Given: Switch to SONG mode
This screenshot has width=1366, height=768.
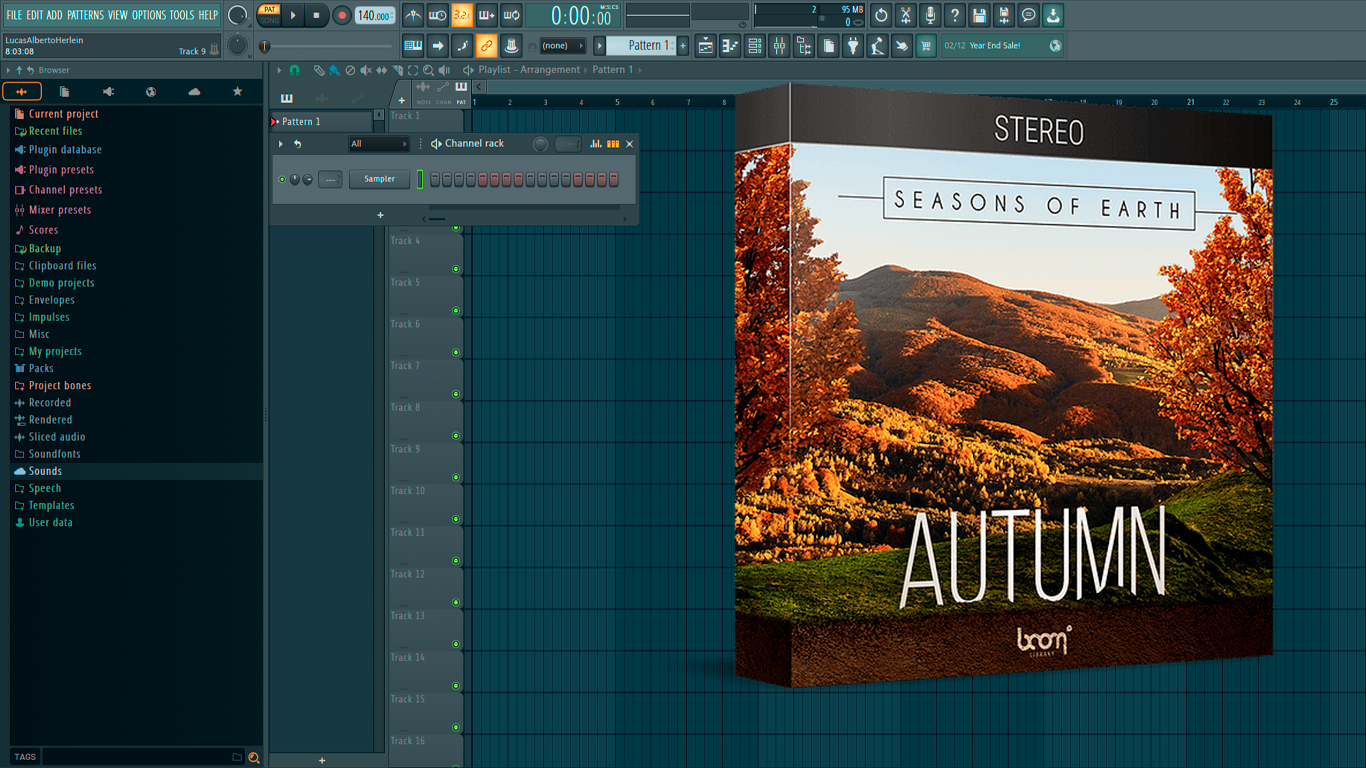Looking at the screenshot, I should click(270, 20).
